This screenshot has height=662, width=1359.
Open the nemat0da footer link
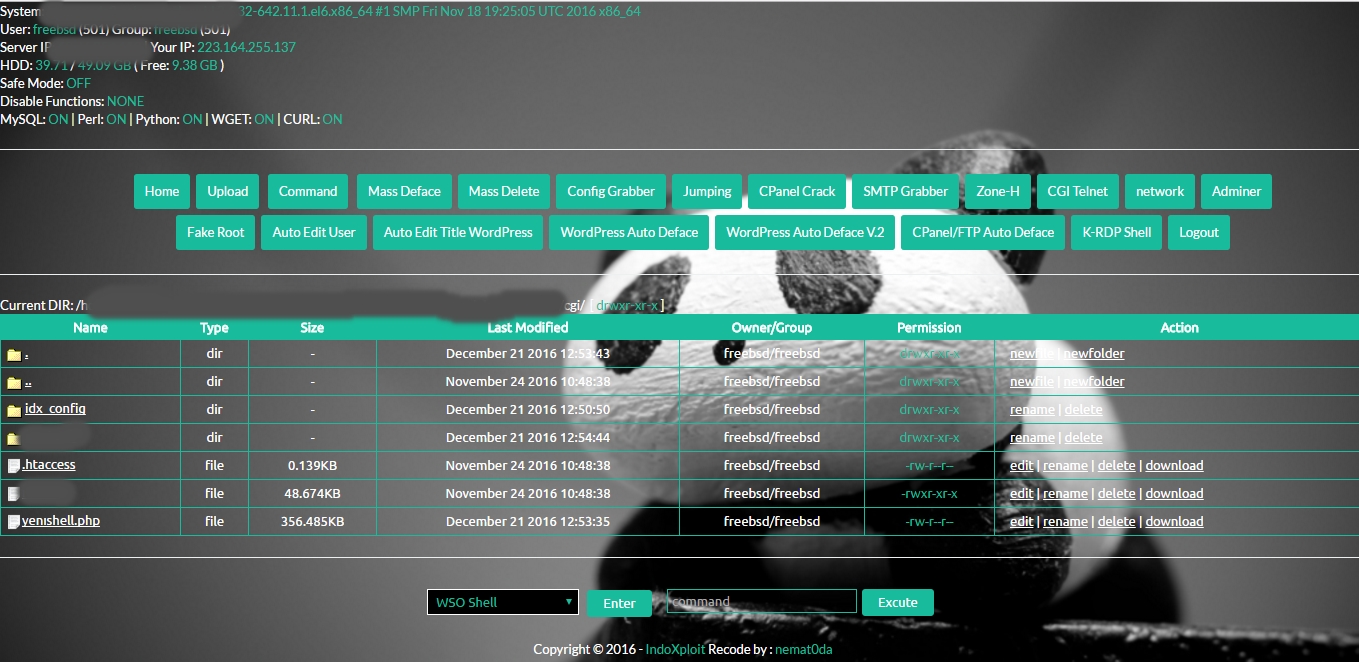[x=804, y=649]
